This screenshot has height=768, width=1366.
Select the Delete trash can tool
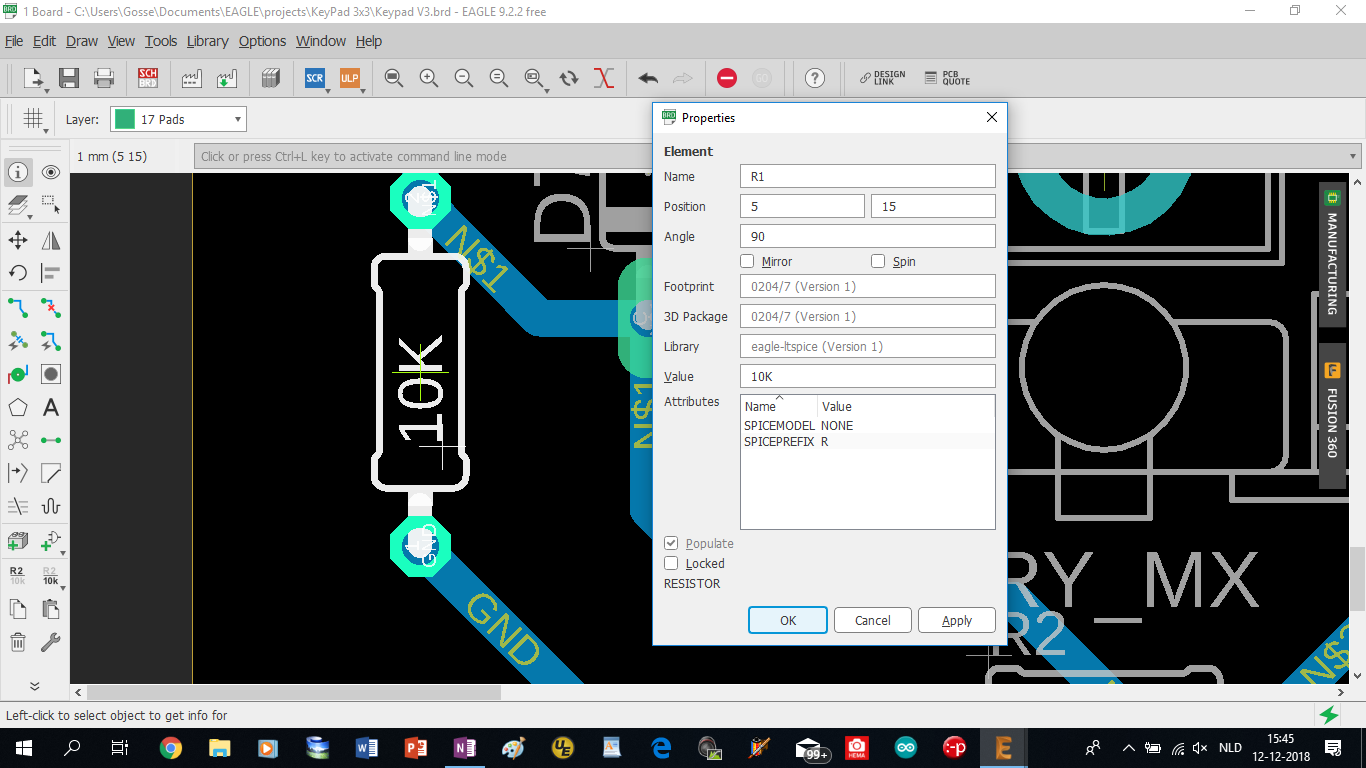click(x=18, y=642)
